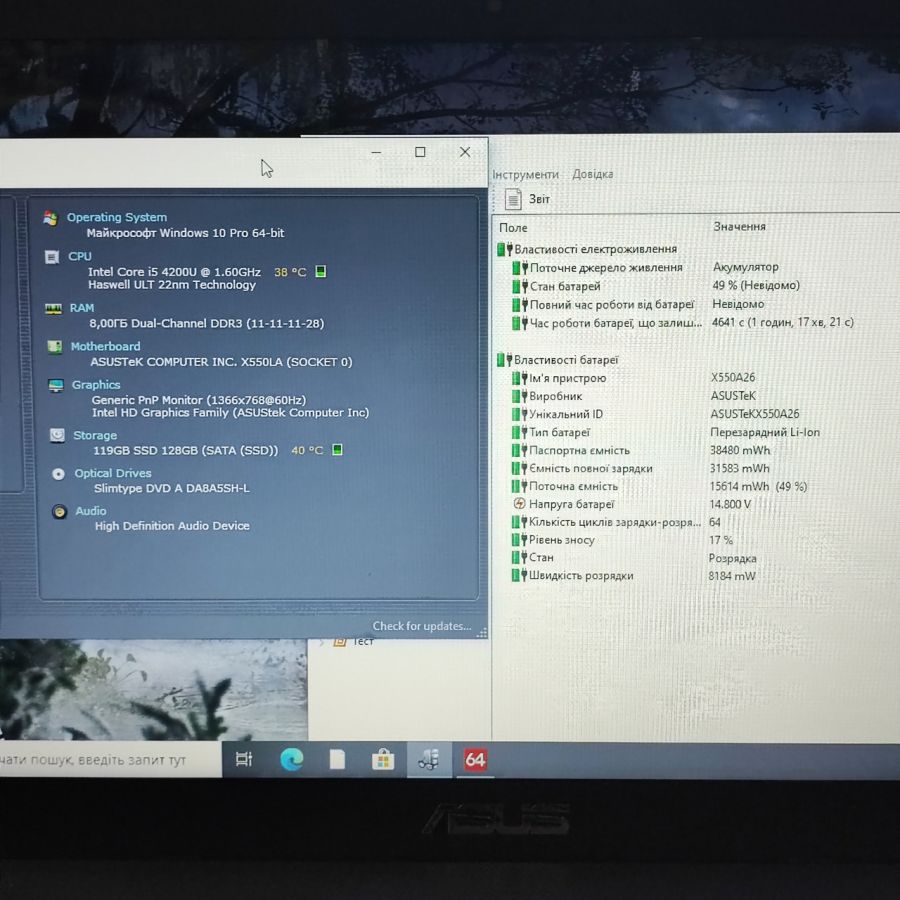Click the 38 °C CPU temperature value

point(290,272)
